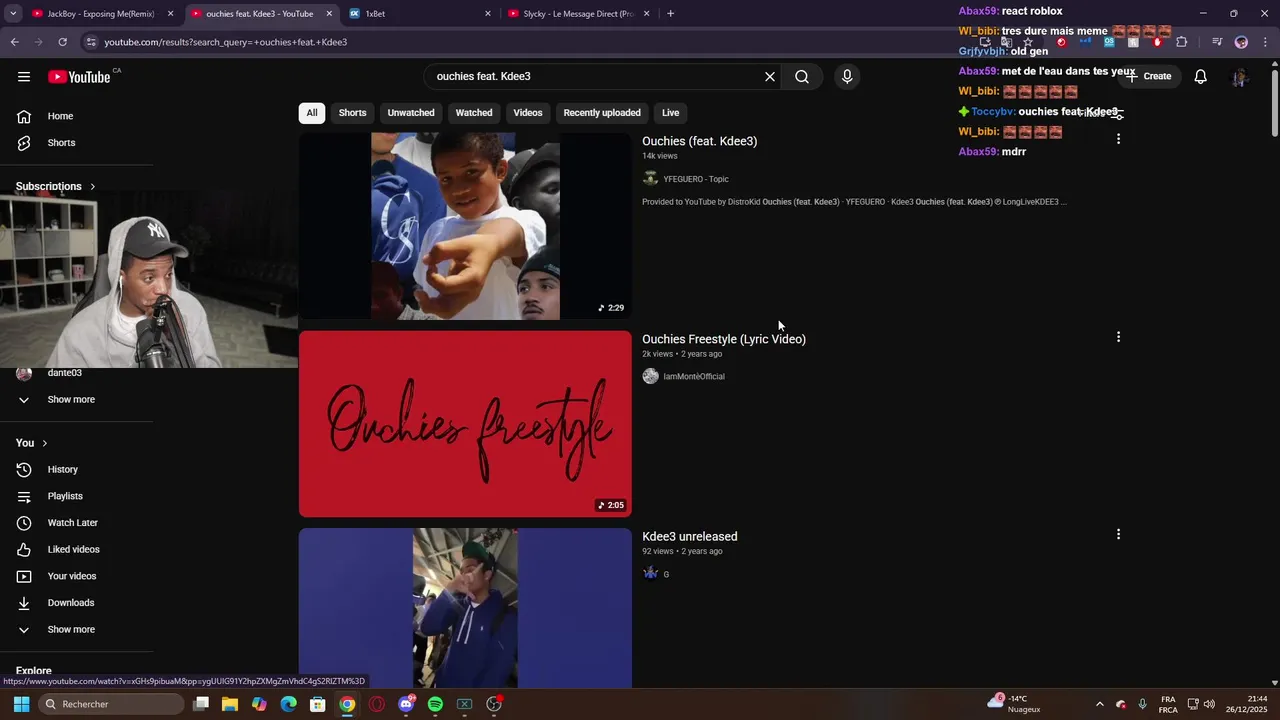Select the All filter chip
The height and width of the screenshot is (720, 1280).
point(312,113)
